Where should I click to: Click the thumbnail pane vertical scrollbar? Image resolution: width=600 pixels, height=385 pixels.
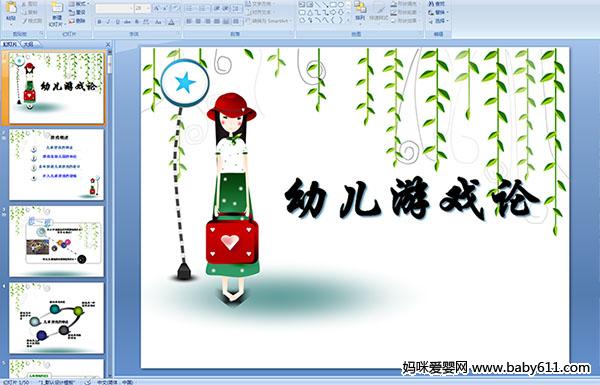(110, 214)
